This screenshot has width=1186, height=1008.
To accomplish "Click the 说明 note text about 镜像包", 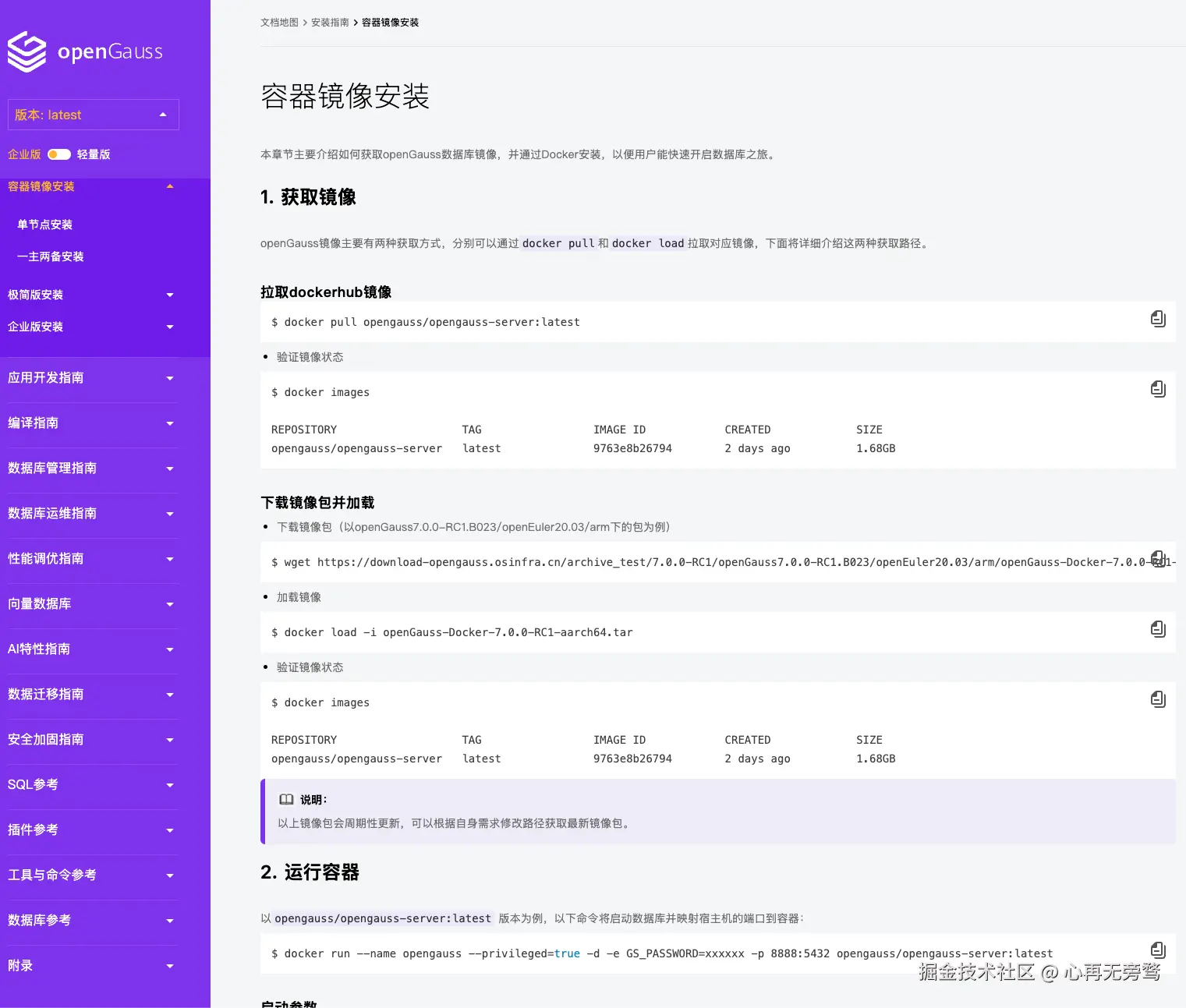I will coord(455,823).
